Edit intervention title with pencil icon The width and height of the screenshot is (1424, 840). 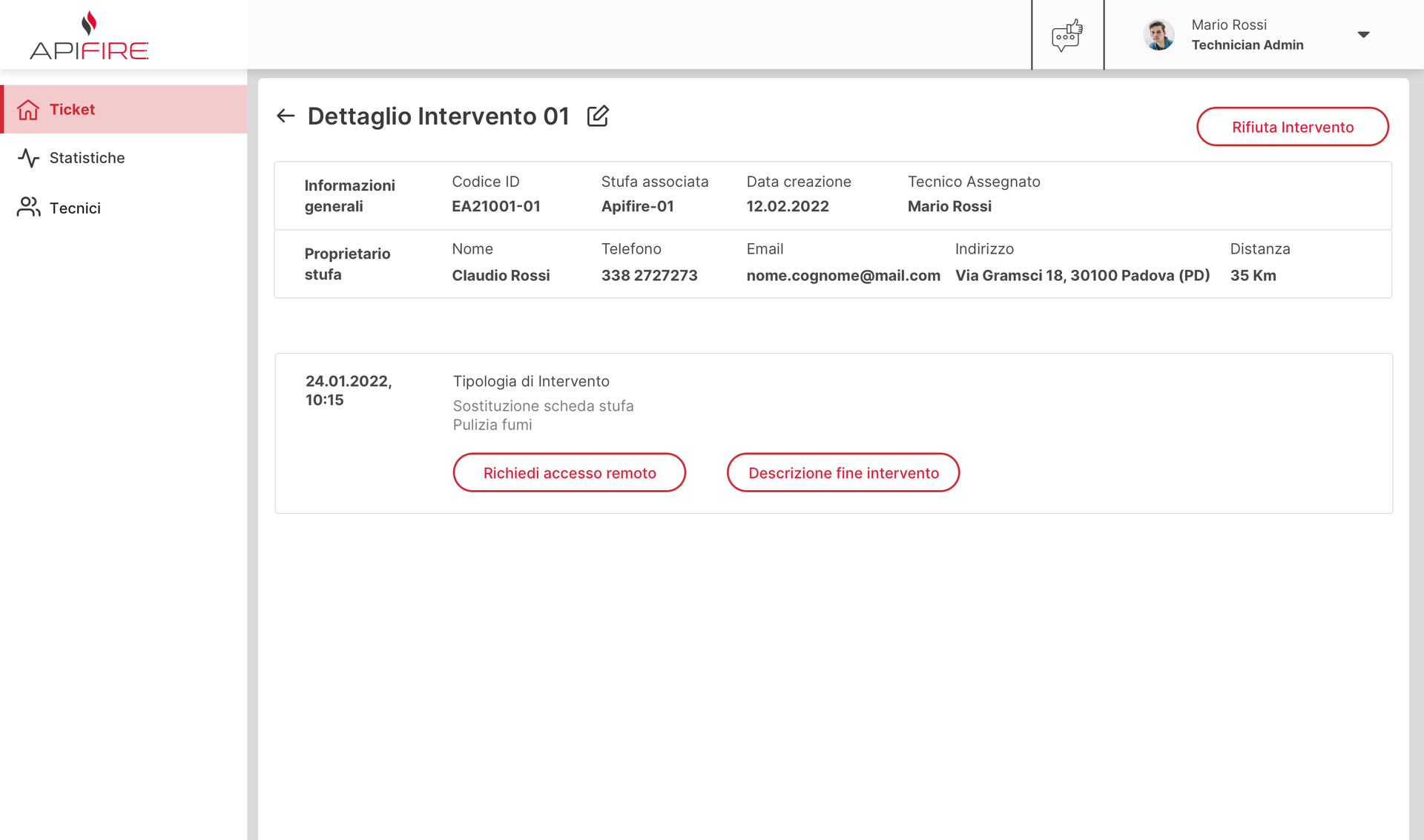point(598,116)
